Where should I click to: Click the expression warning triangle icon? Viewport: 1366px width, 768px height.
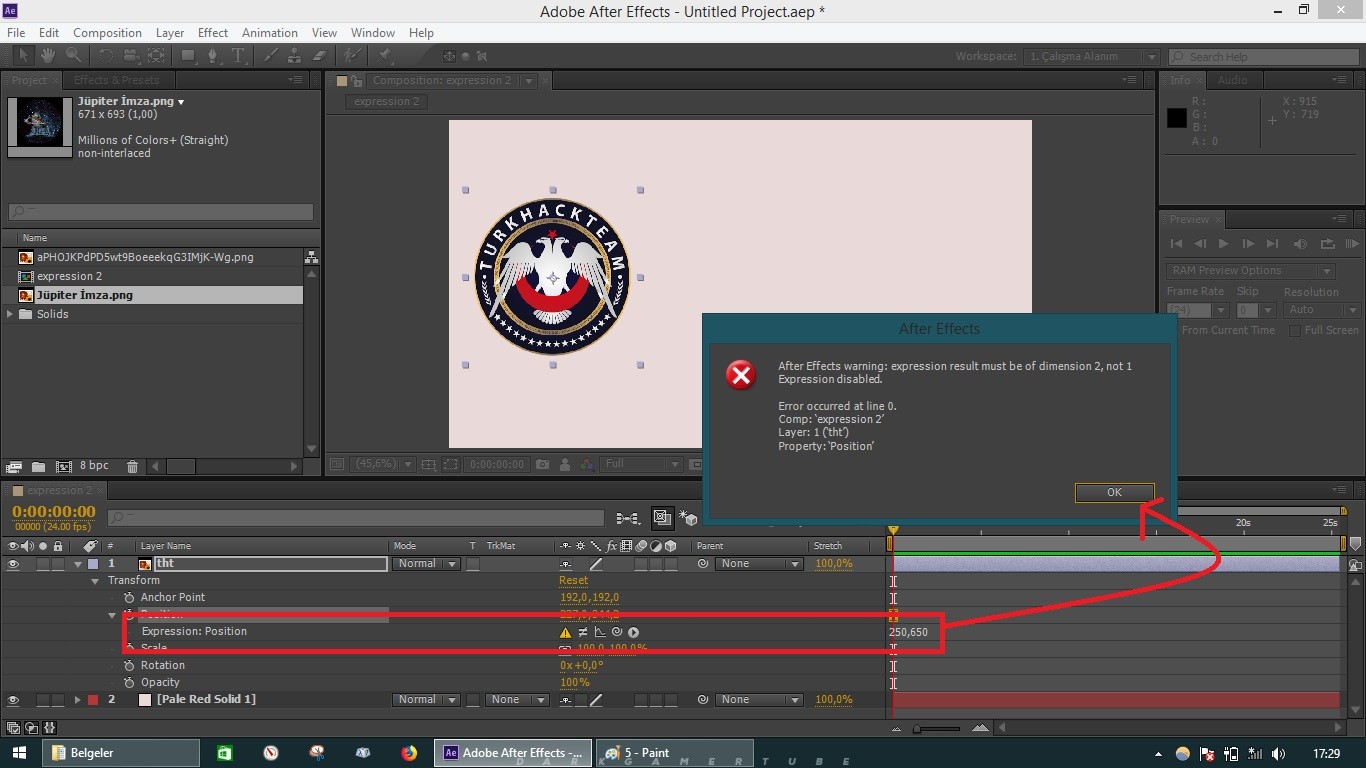566,632
